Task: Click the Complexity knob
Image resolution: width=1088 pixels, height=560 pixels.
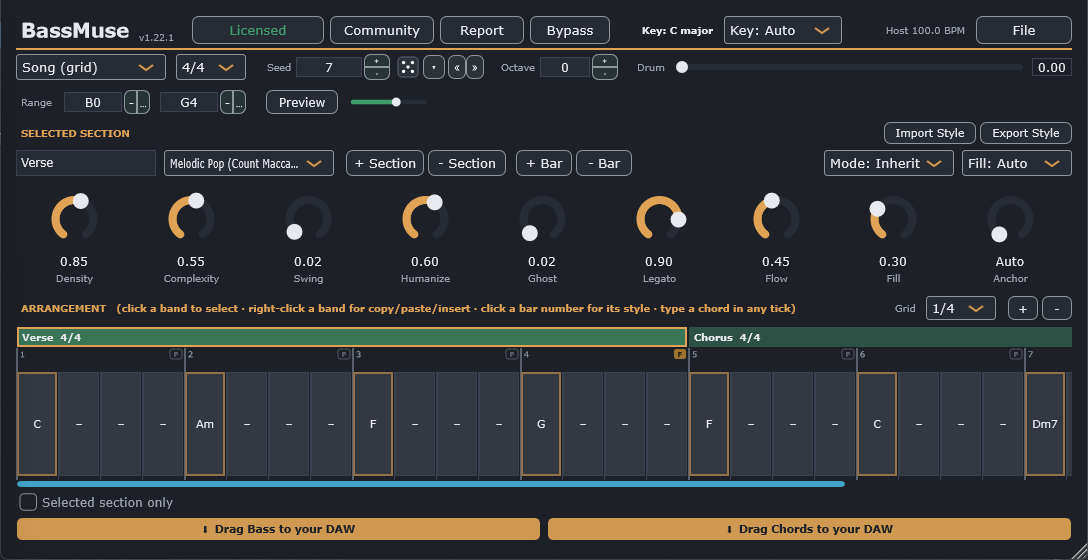Action: (192, 219)
